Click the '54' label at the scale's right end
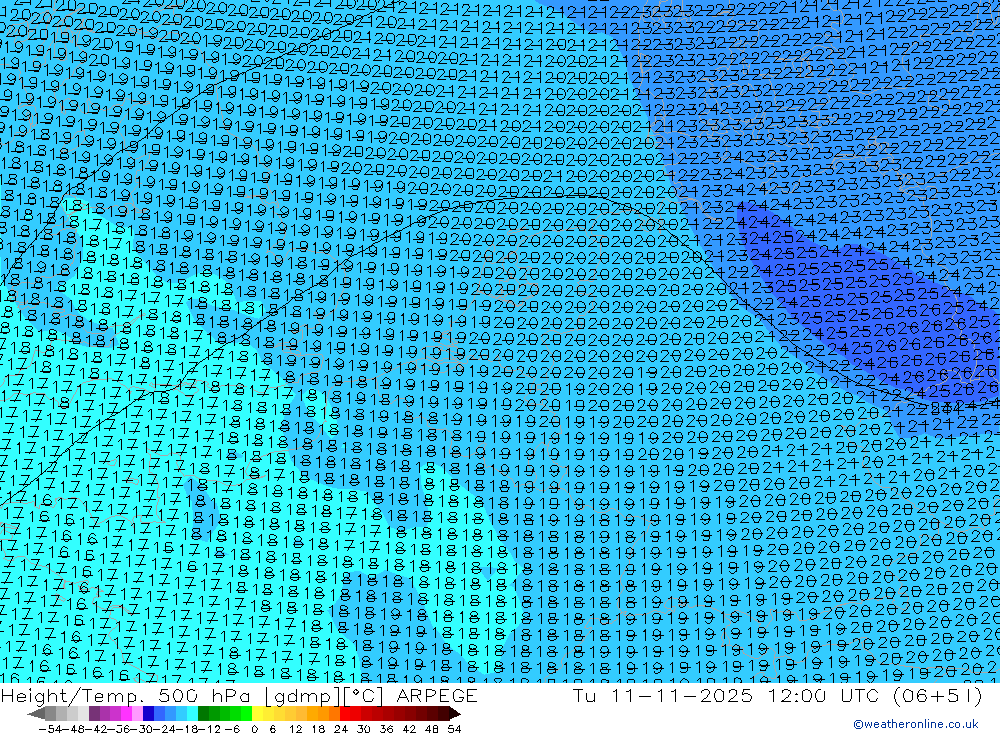The height and width of the screenshot is (733, 1000). point(454,729)
